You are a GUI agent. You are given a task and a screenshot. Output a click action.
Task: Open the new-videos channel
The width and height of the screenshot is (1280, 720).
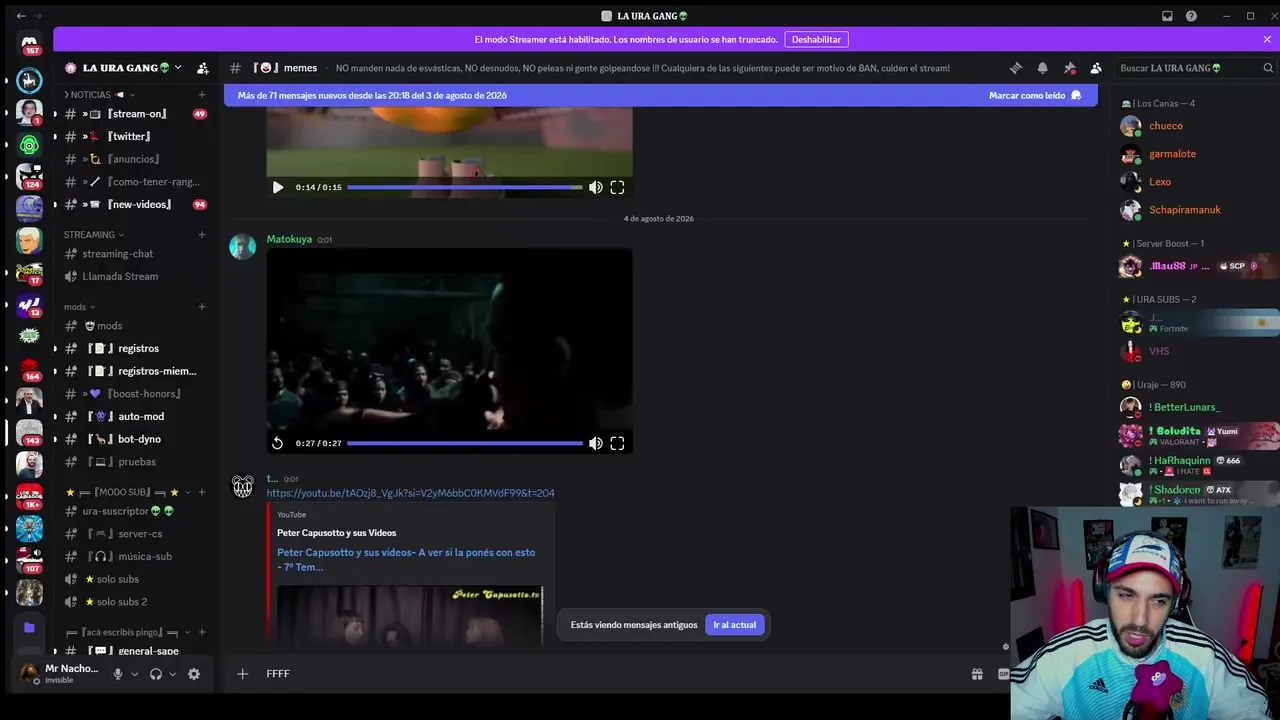(134, 204)
